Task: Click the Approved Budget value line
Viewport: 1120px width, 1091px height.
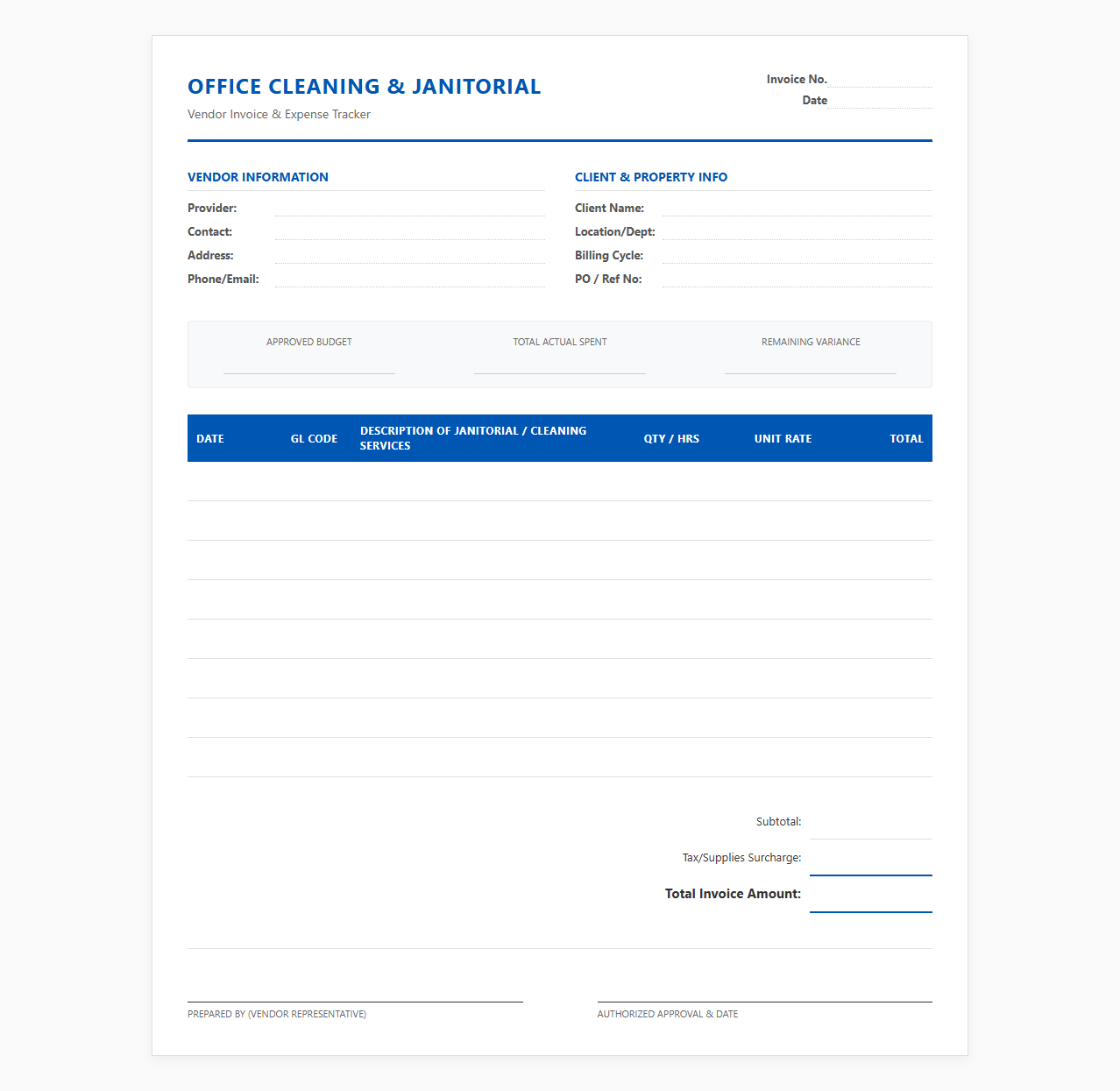Action: pyautogui.click(x=309, y=364)
